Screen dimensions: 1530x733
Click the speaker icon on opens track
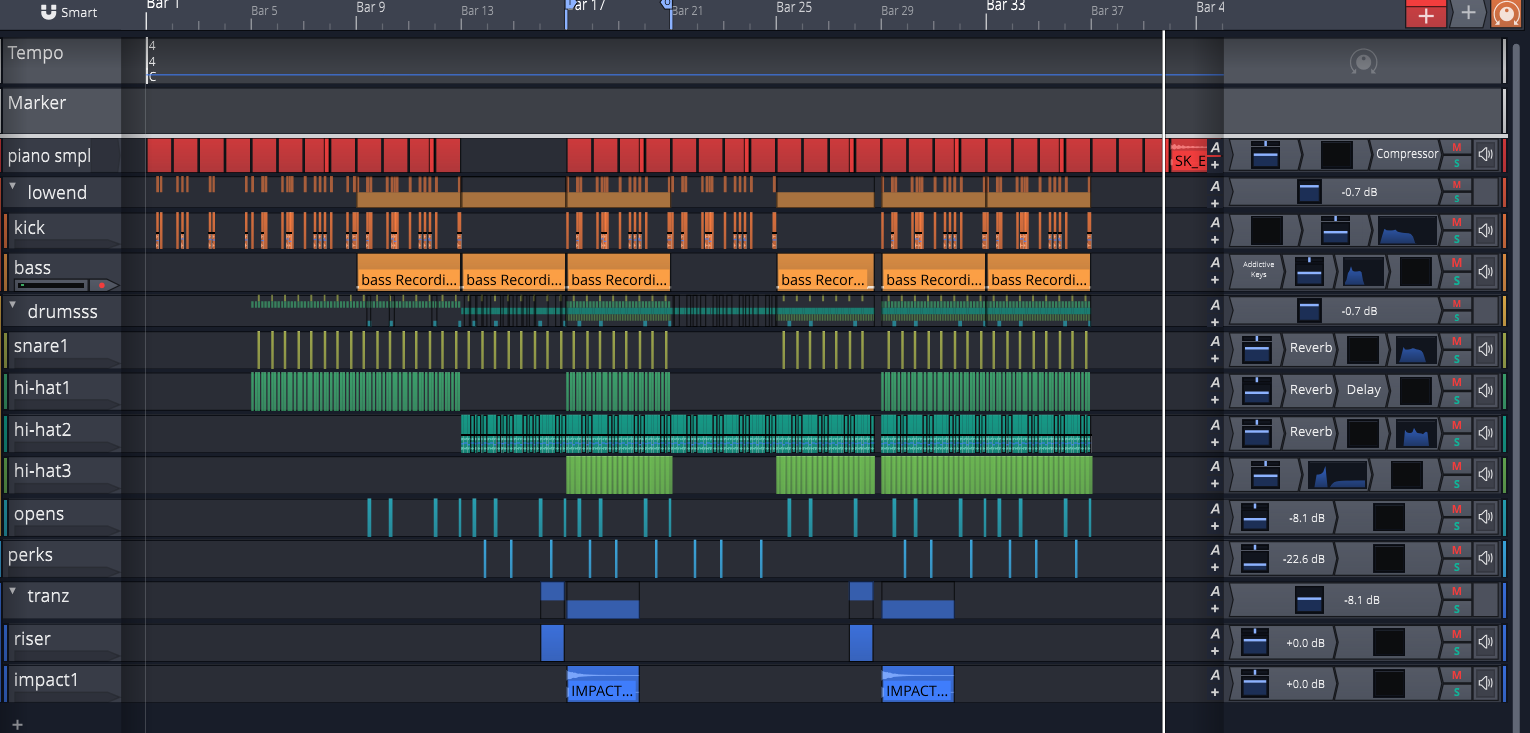[1485, 516]
